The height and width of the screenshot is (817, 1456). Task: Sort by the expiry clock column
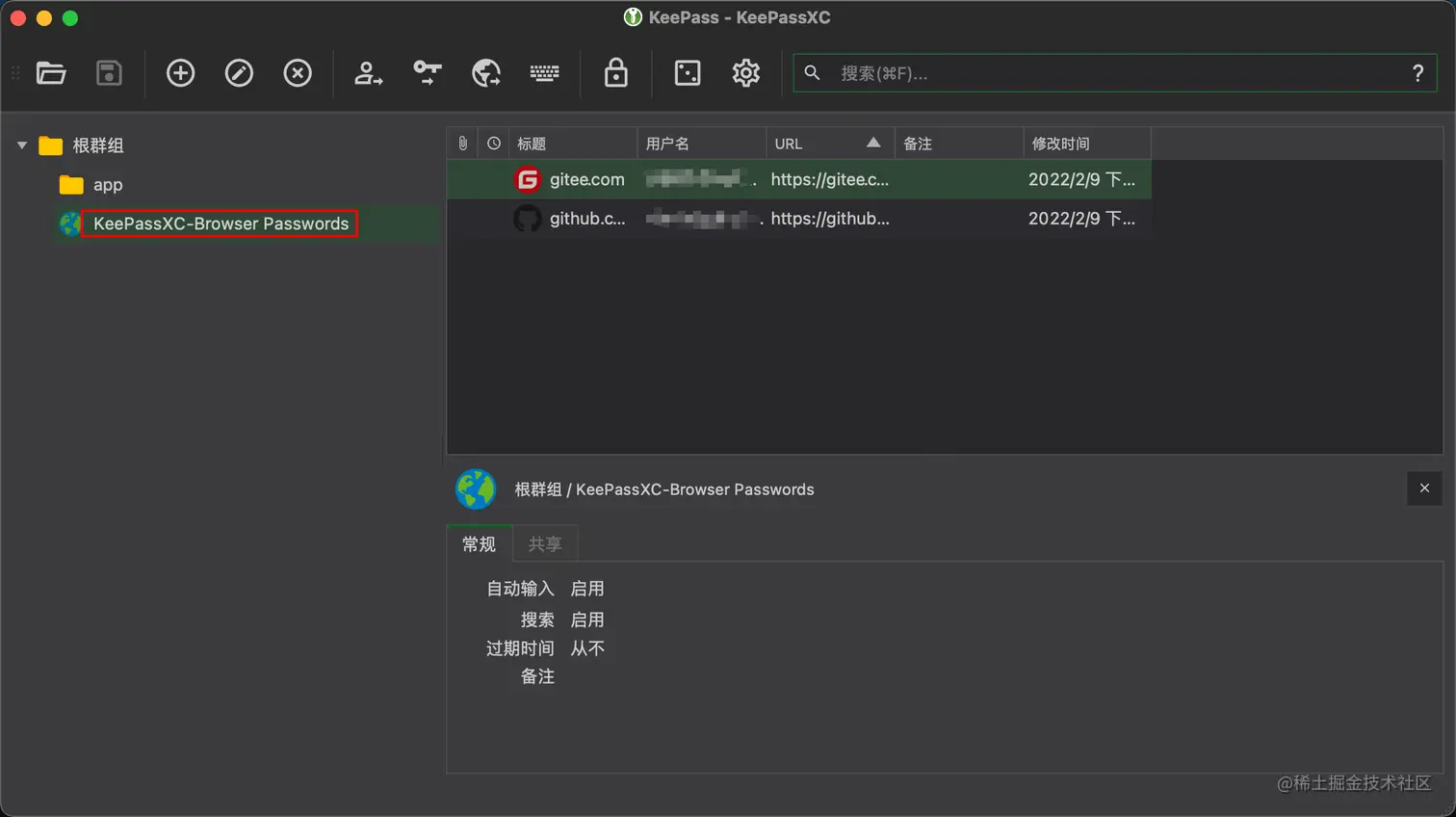point(494,144)
